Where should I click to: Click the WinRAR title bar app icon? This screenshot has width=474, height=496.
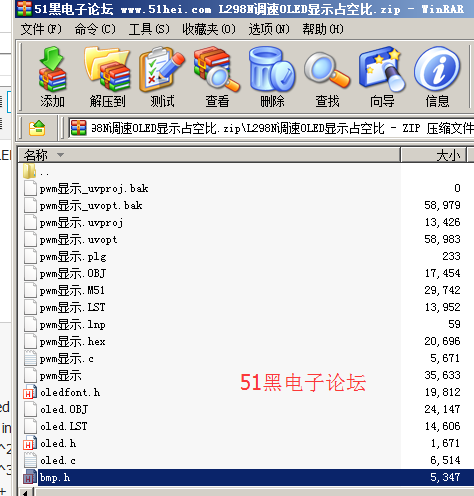click(x=24, y=8)
